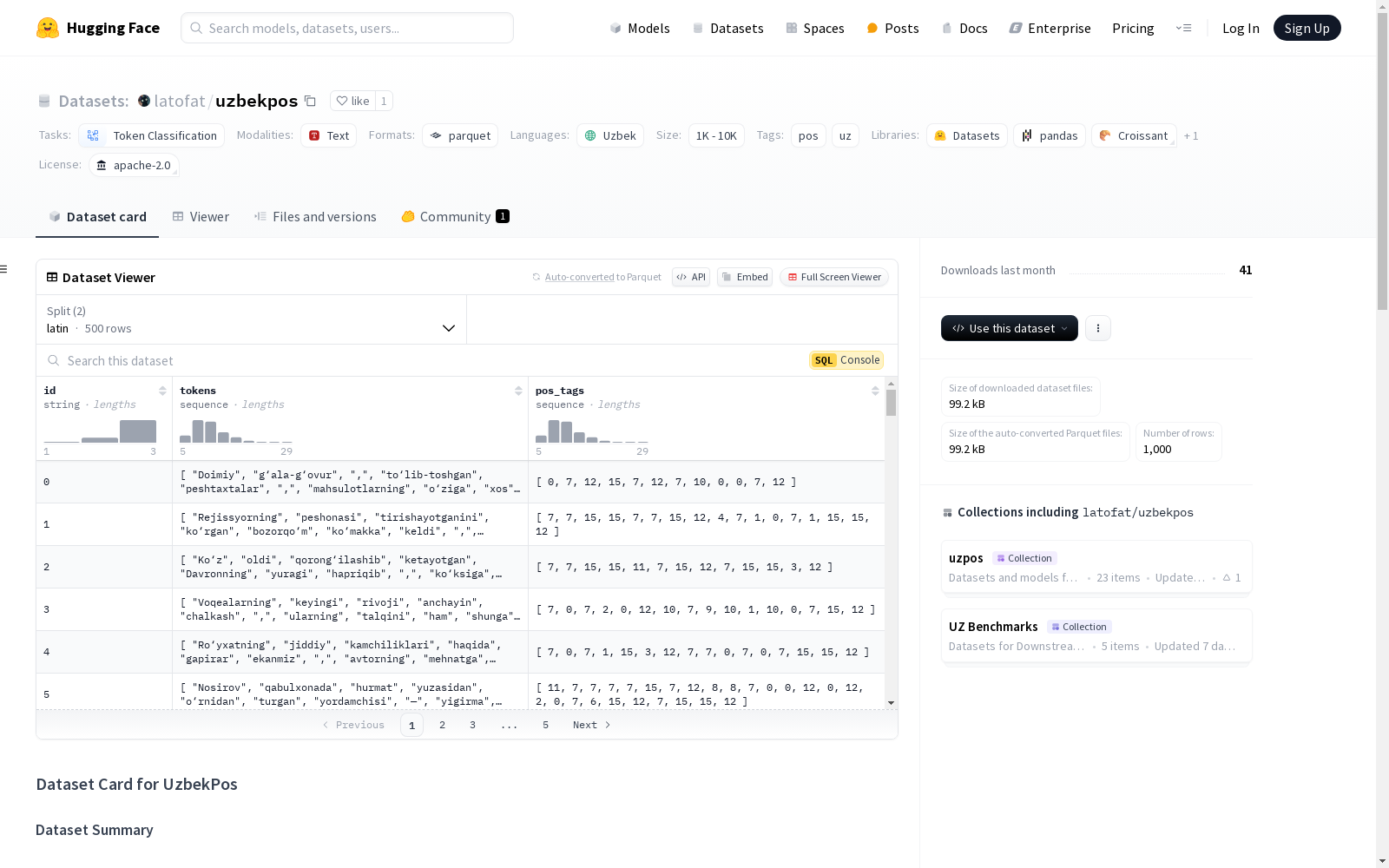Open the navigation extra menu icon
This screenshot has width=1389, height=868.
(x=1183, y=28)
